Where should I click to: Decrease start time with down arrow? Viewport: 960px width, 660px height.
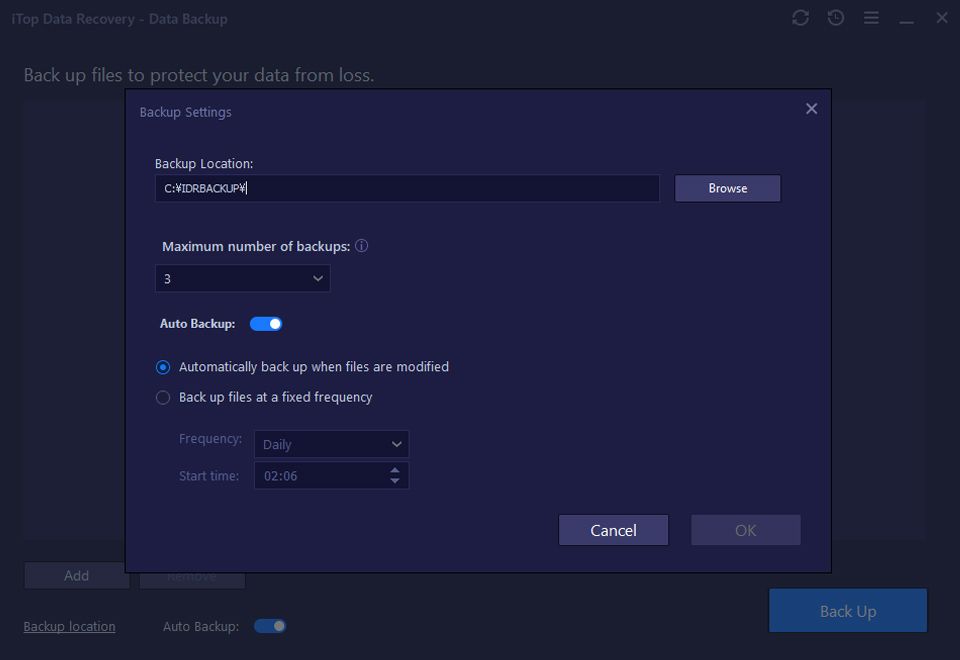click(395, 481)
